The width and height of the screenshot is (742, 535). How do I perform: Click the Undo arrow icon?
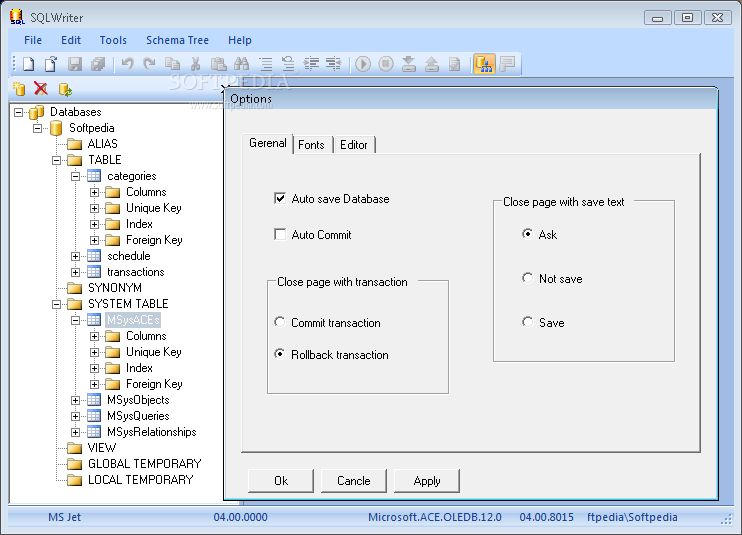127,64
